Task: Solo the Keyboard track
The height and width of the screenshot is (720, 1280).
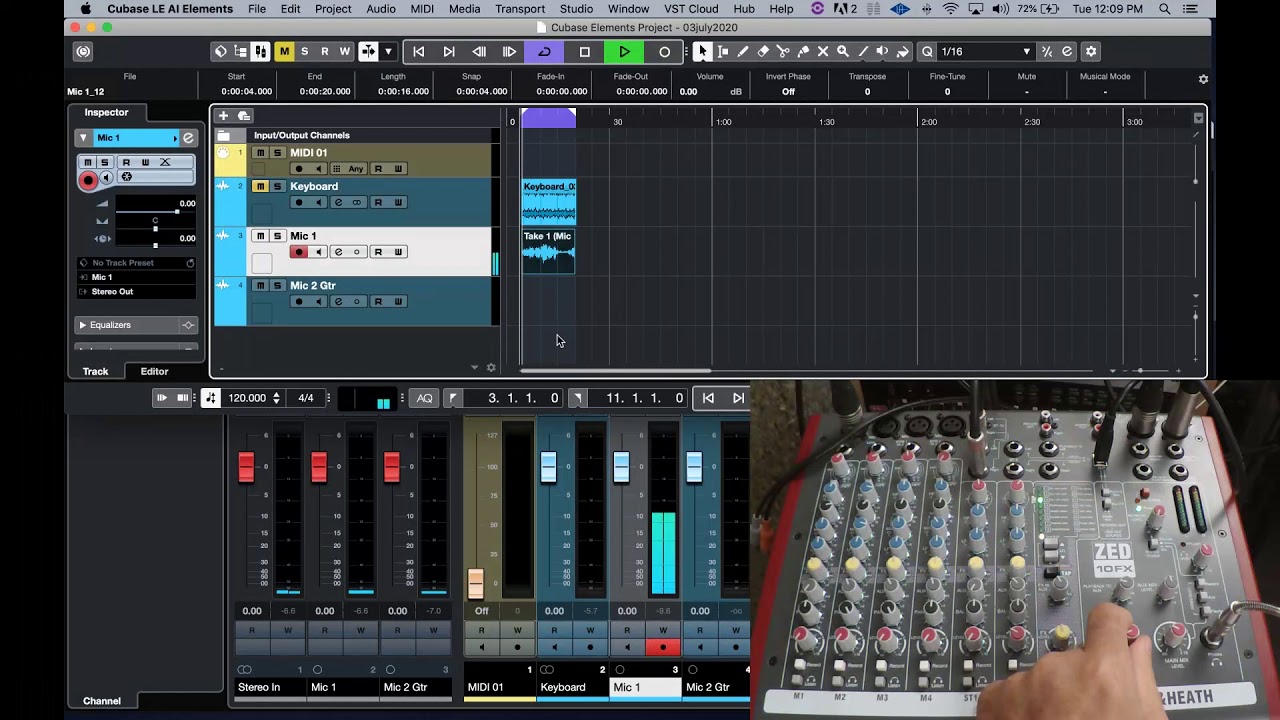Action: click(x=277, y=186)
